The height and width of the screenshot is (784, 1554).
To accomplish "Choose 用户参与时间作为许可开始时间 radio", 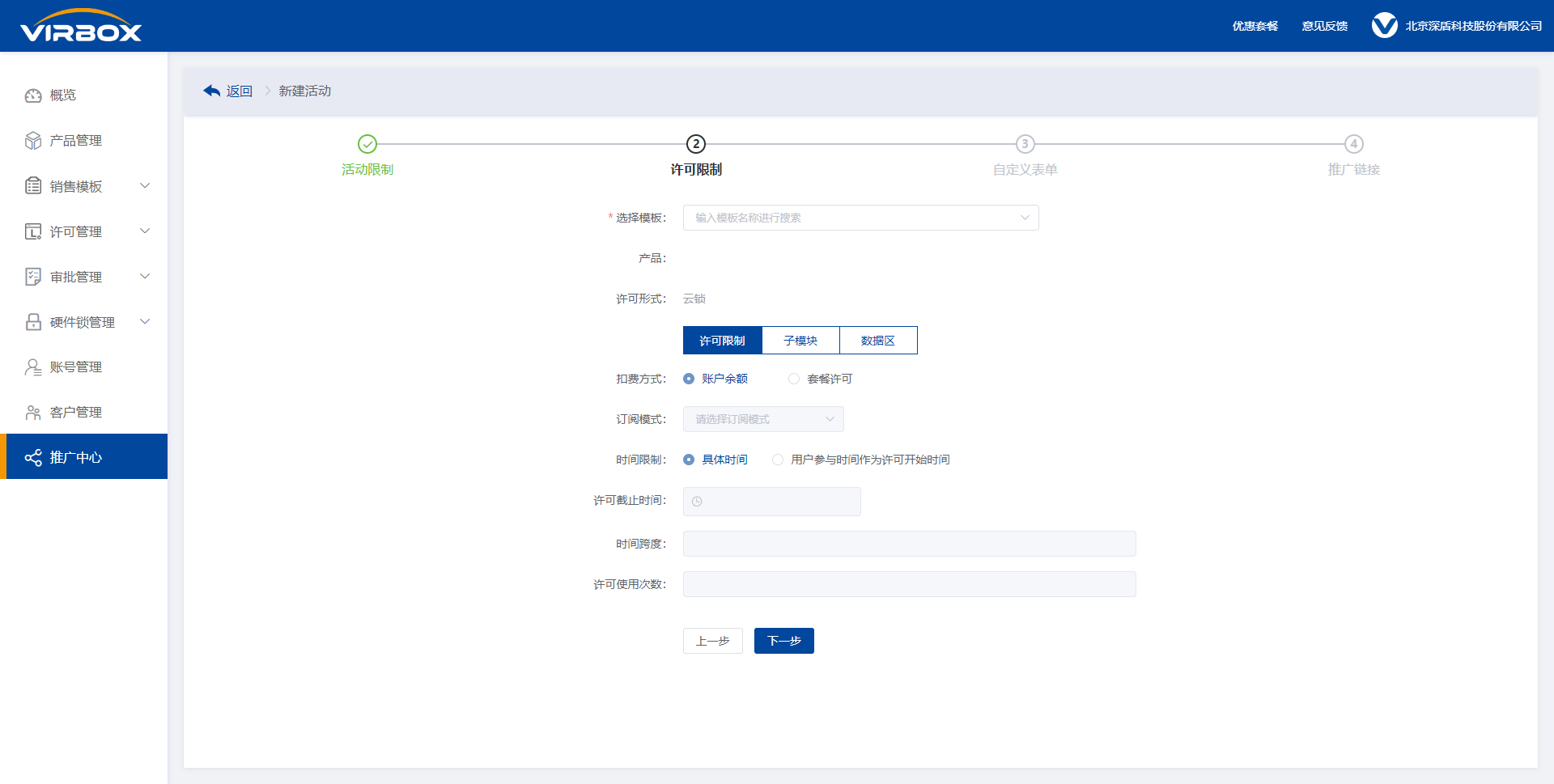I will click(778, 460).
